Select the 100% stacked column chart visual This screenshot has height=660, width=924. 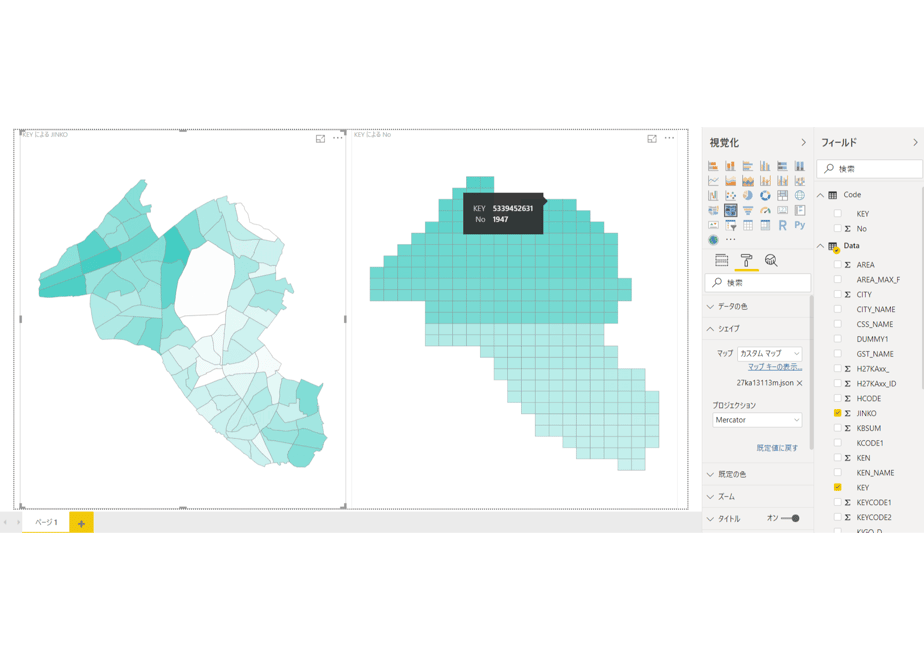click(x=800, y=166)
